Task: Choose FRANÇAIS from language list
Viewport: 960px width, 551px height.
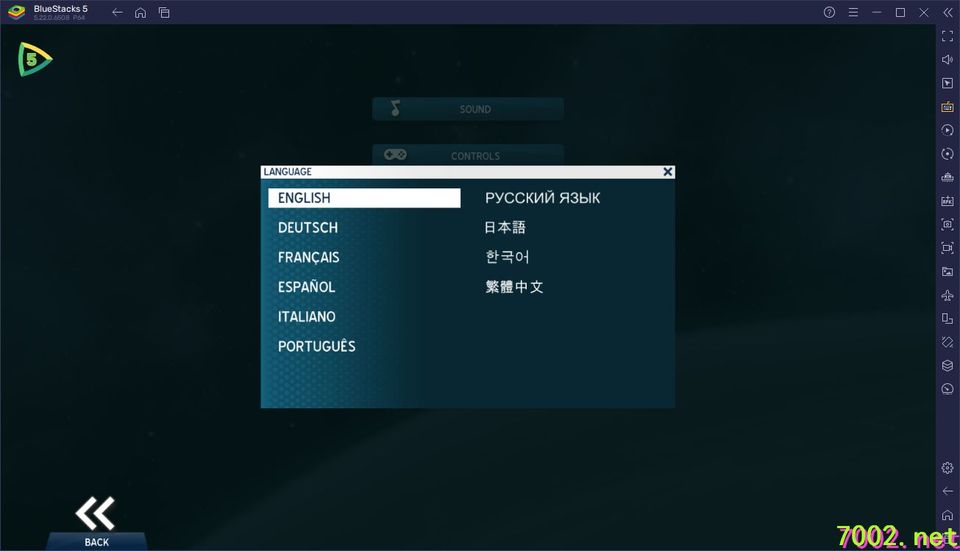Action: 309,257
